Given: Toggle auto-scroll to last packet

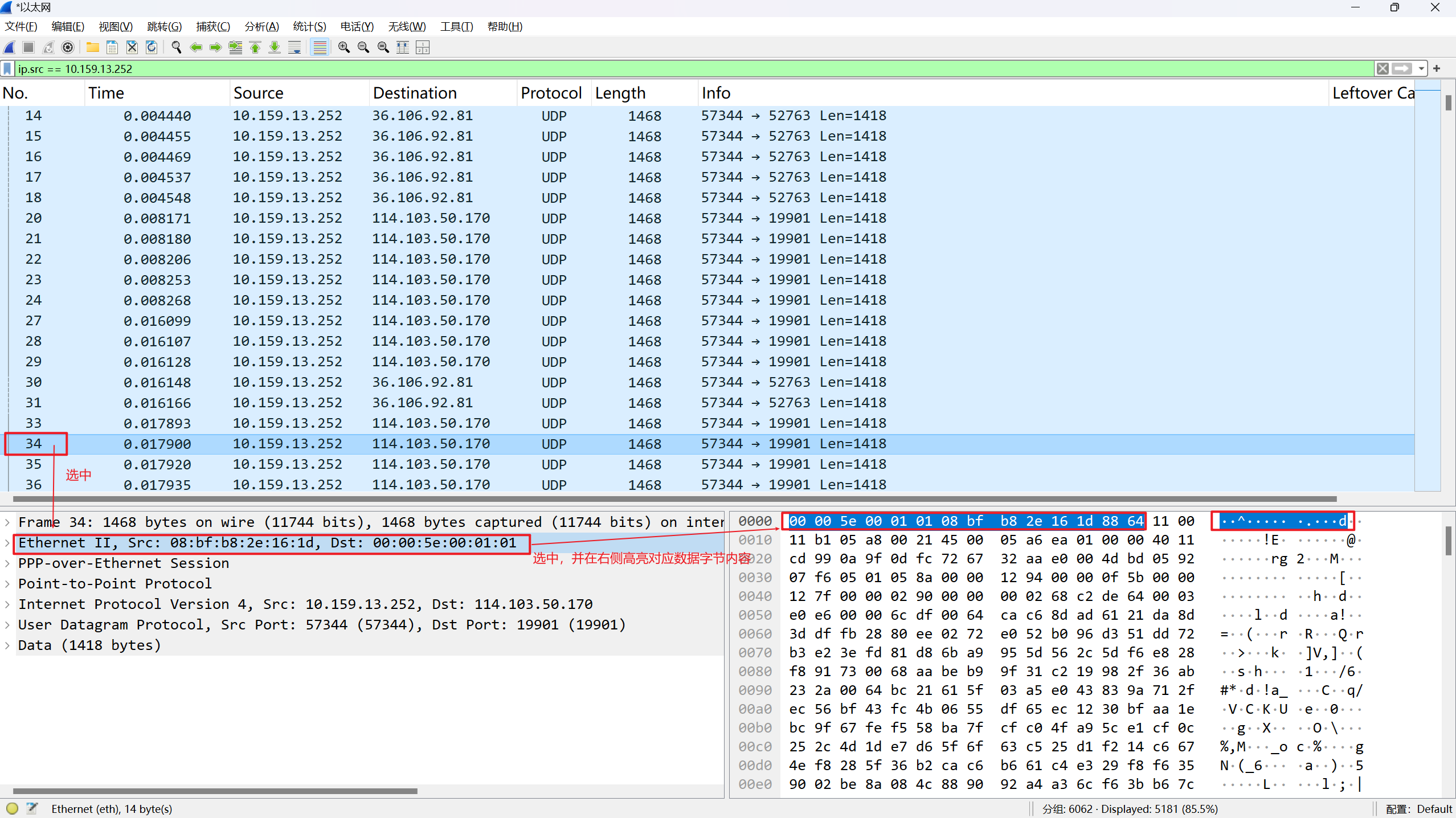Looking at the screenshot, I should 295,47.
